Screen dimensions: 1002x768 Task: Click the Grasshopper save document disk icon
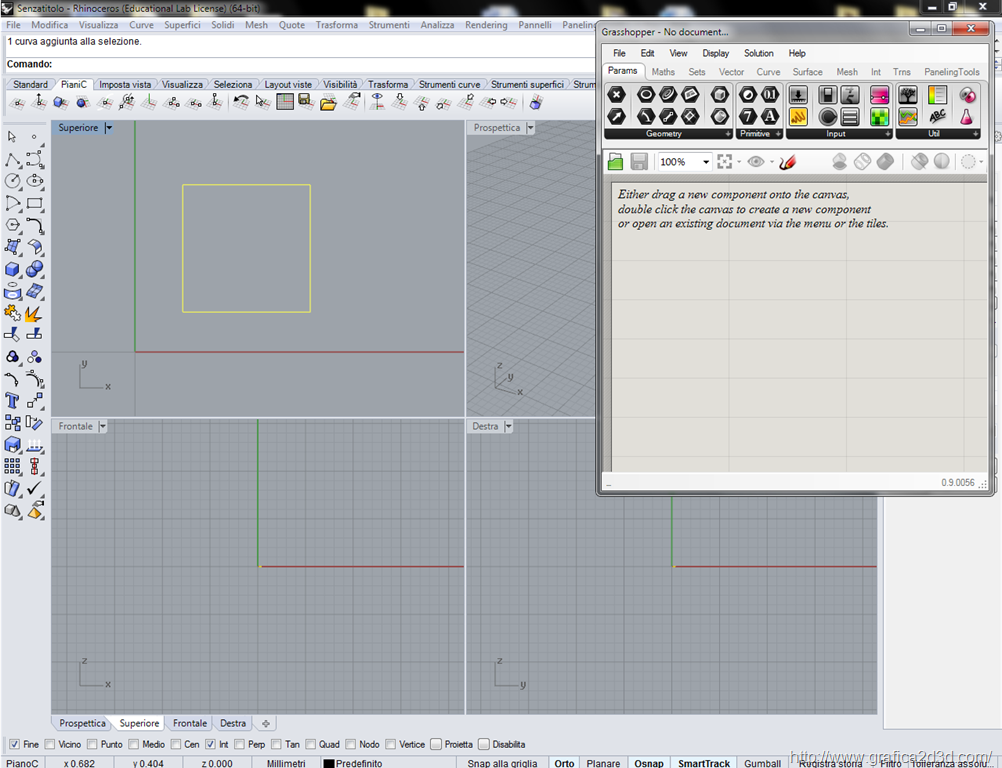[x=639, y=162]
